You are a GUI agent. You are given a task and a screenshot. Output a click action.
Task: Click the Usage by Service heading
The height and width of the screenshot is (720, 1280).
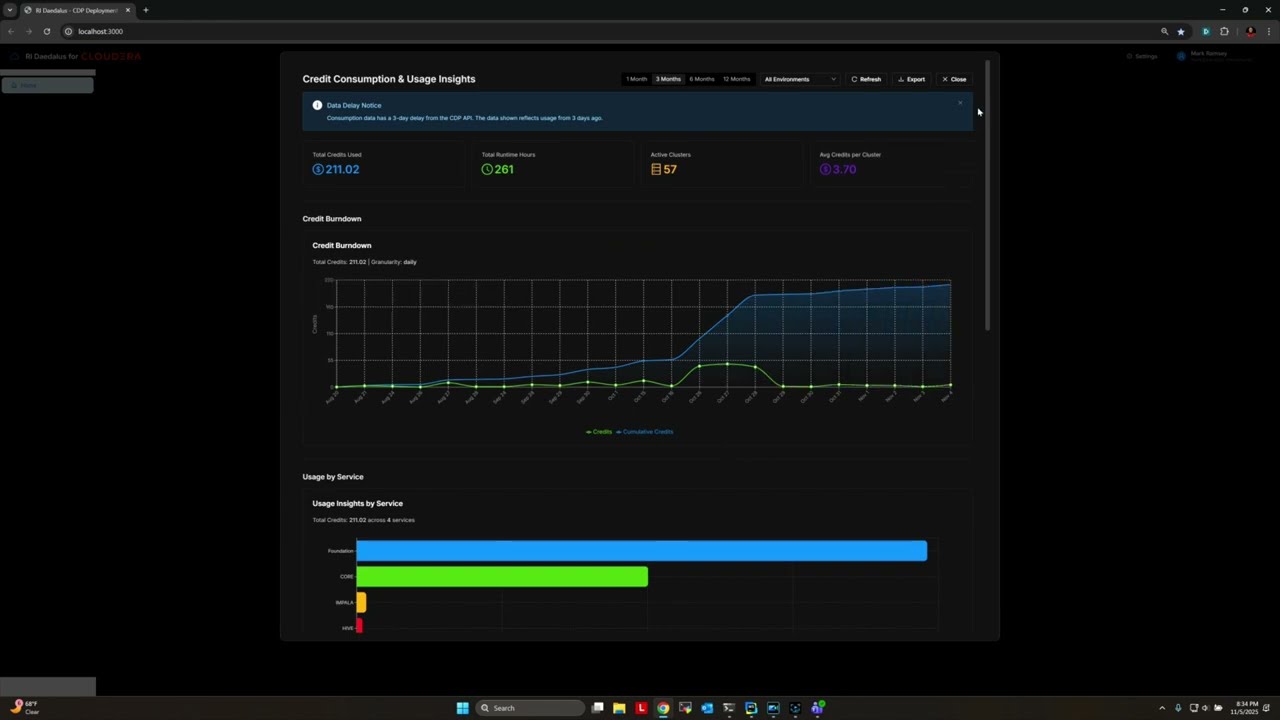coord(333,477)
